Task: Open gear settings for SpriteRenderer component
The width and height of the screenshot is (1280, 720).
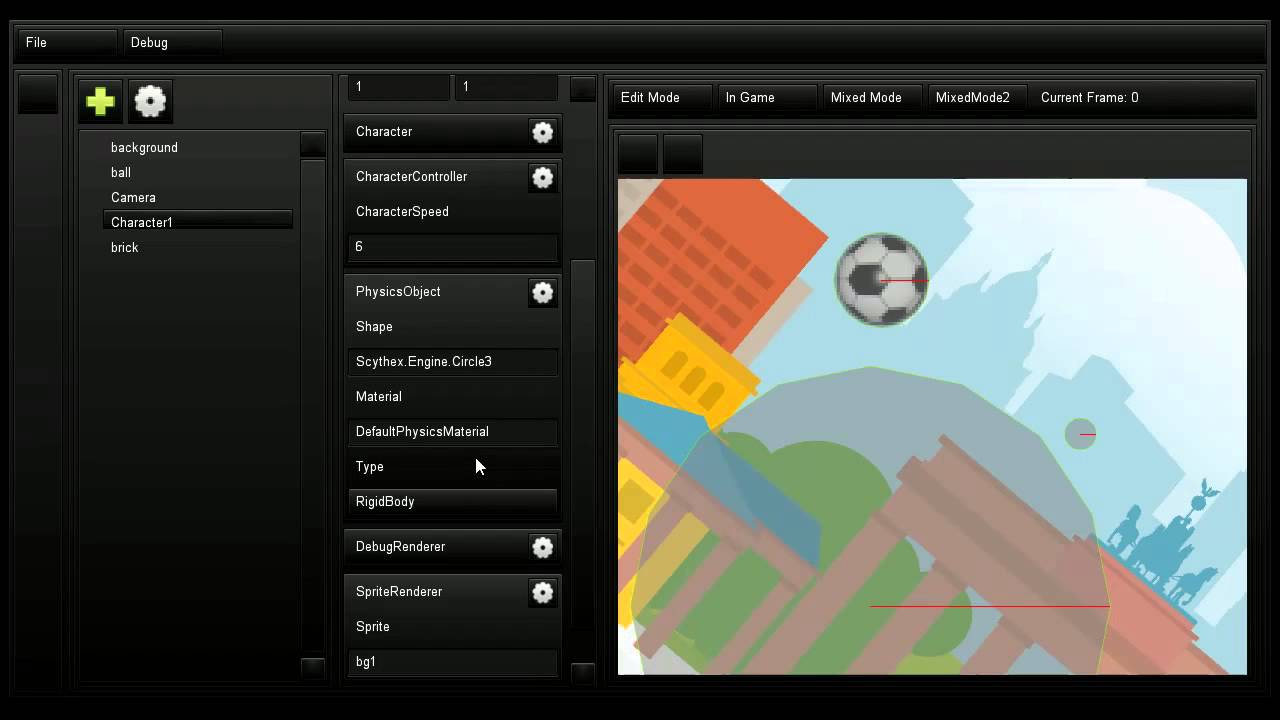Action: coord(542,592)
